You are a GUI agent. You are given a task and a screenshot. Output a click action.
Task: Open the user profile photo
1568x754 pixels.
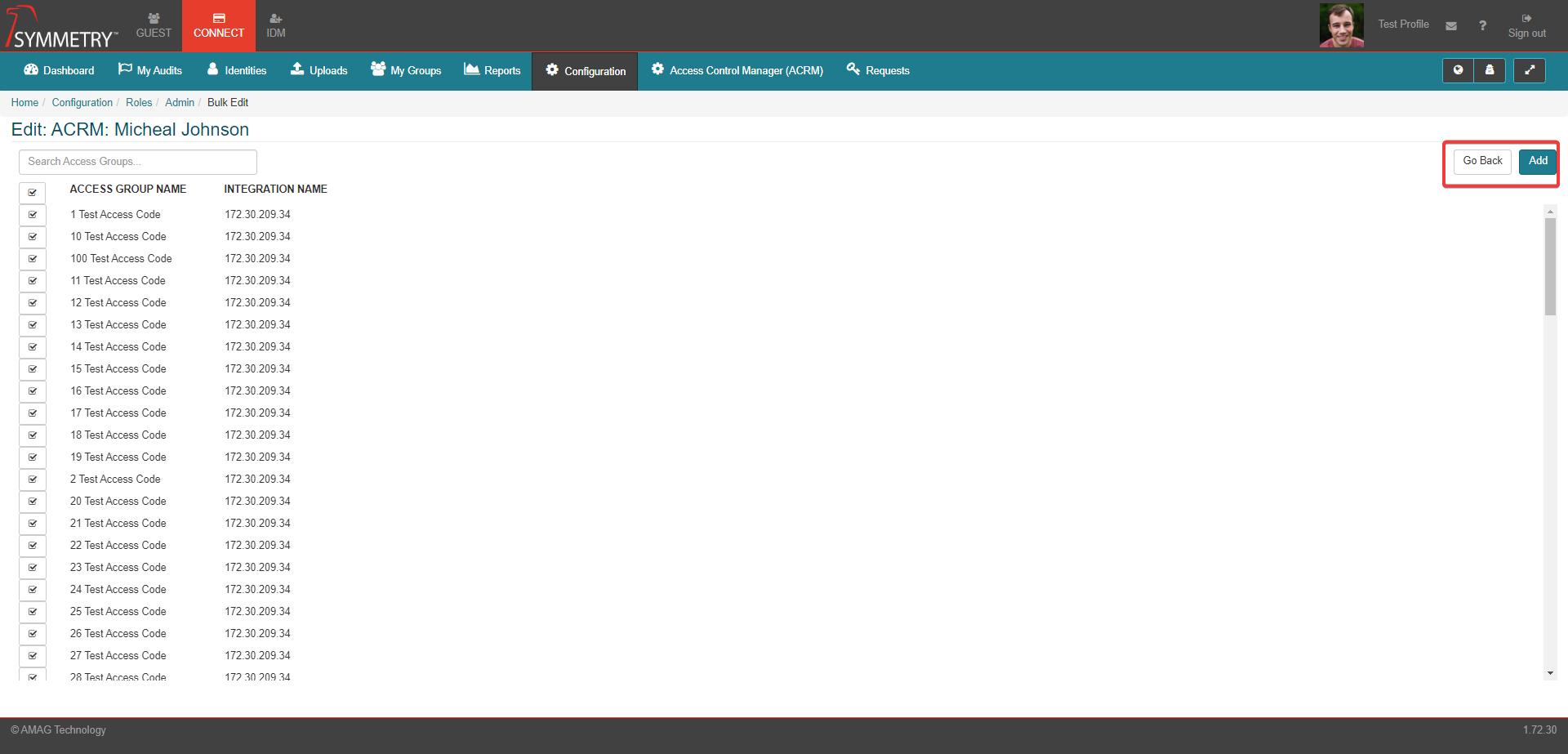1342,25
